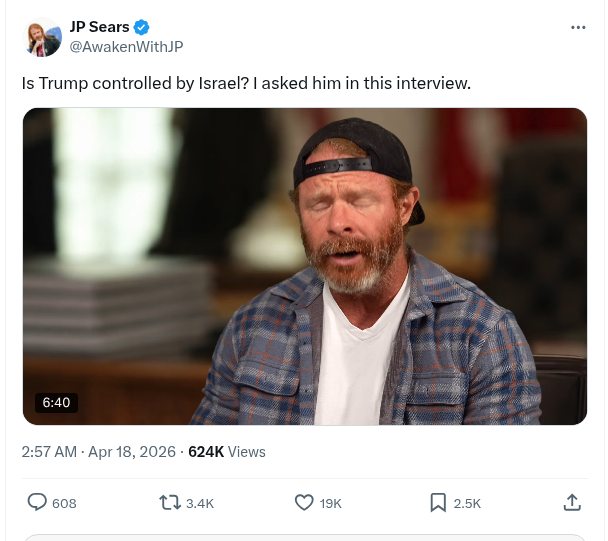608x541 pixels.
Task: Open the share post icon
Action: point(572,502)
